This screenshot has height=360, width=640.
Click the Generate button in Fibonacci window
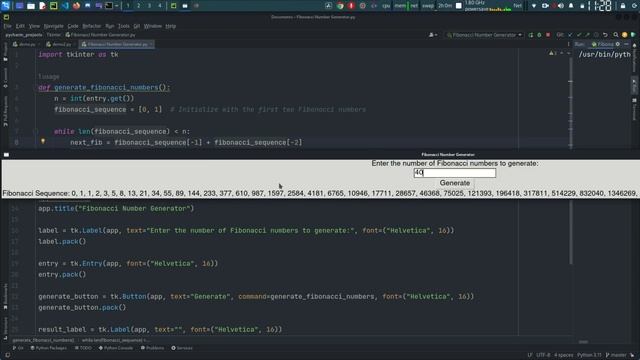pyautogui.click(x=455, y=183)
